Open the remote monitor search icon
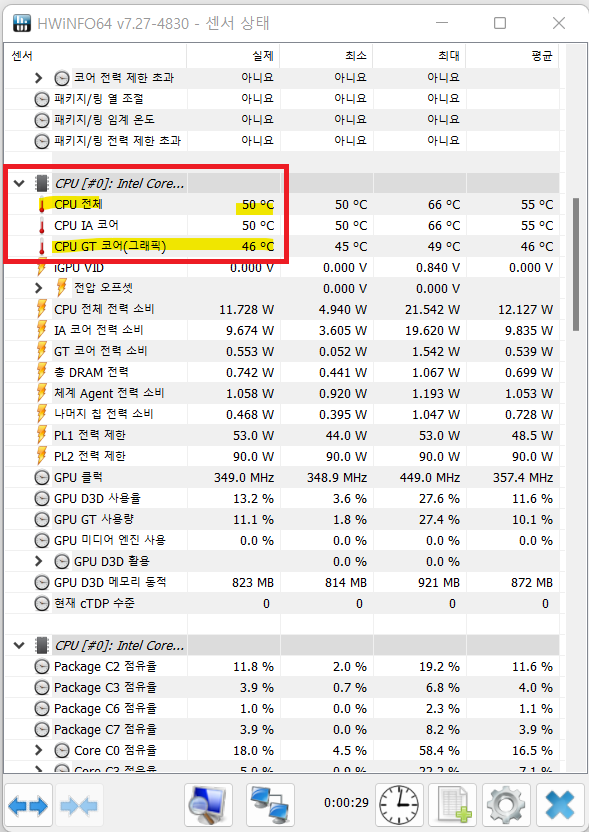Screen dimensions: 589x832 point(208,806)
